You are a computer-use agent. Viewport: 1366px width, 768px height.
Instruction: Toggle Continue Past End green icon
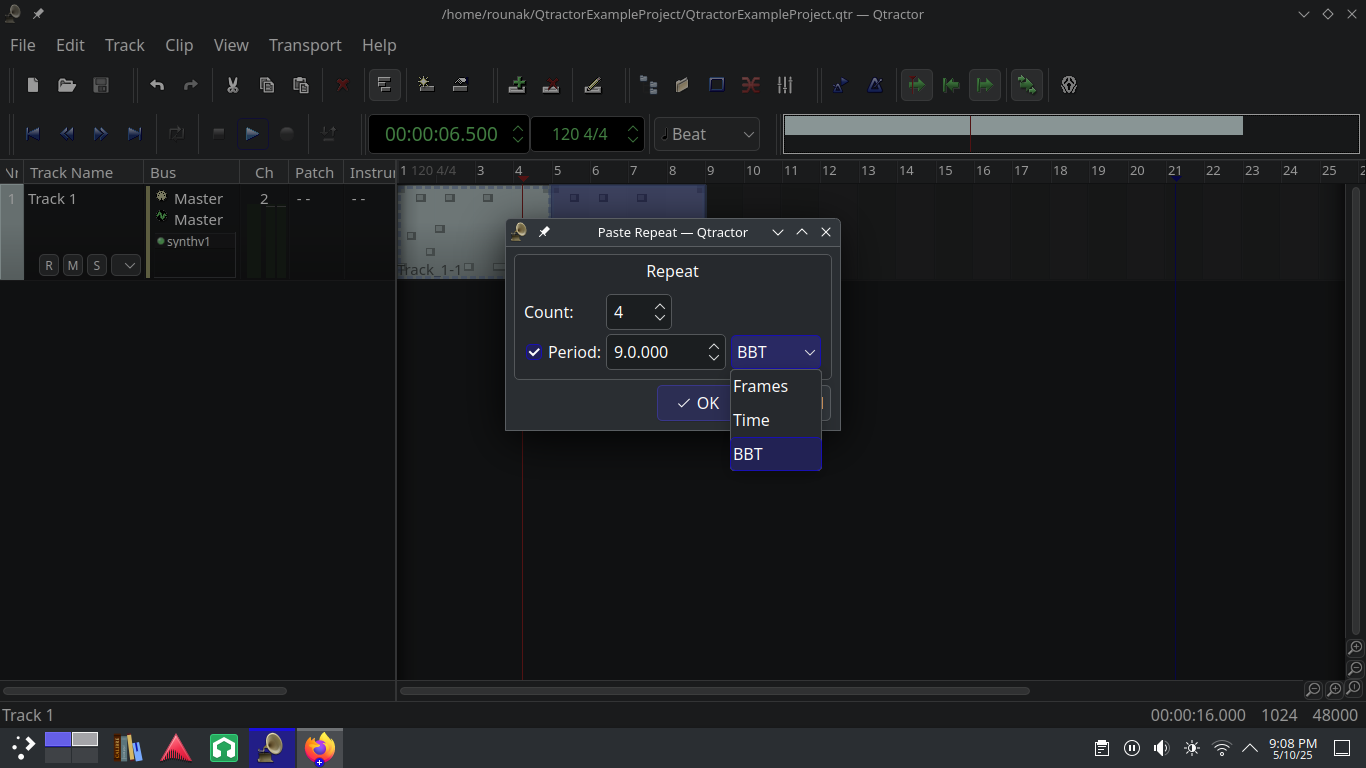(985, 85)
